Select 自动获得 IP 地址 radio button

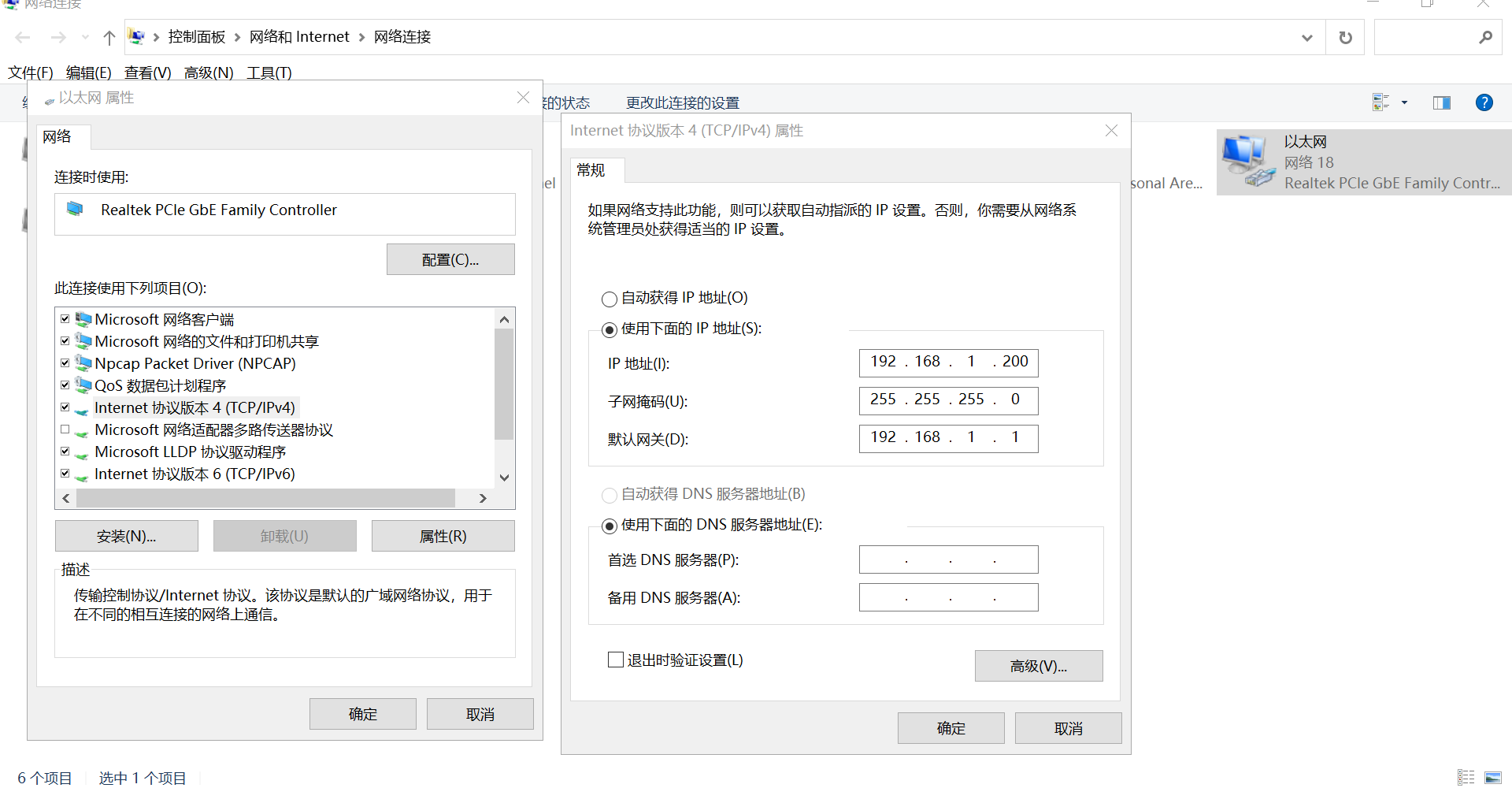click(609, 299)
